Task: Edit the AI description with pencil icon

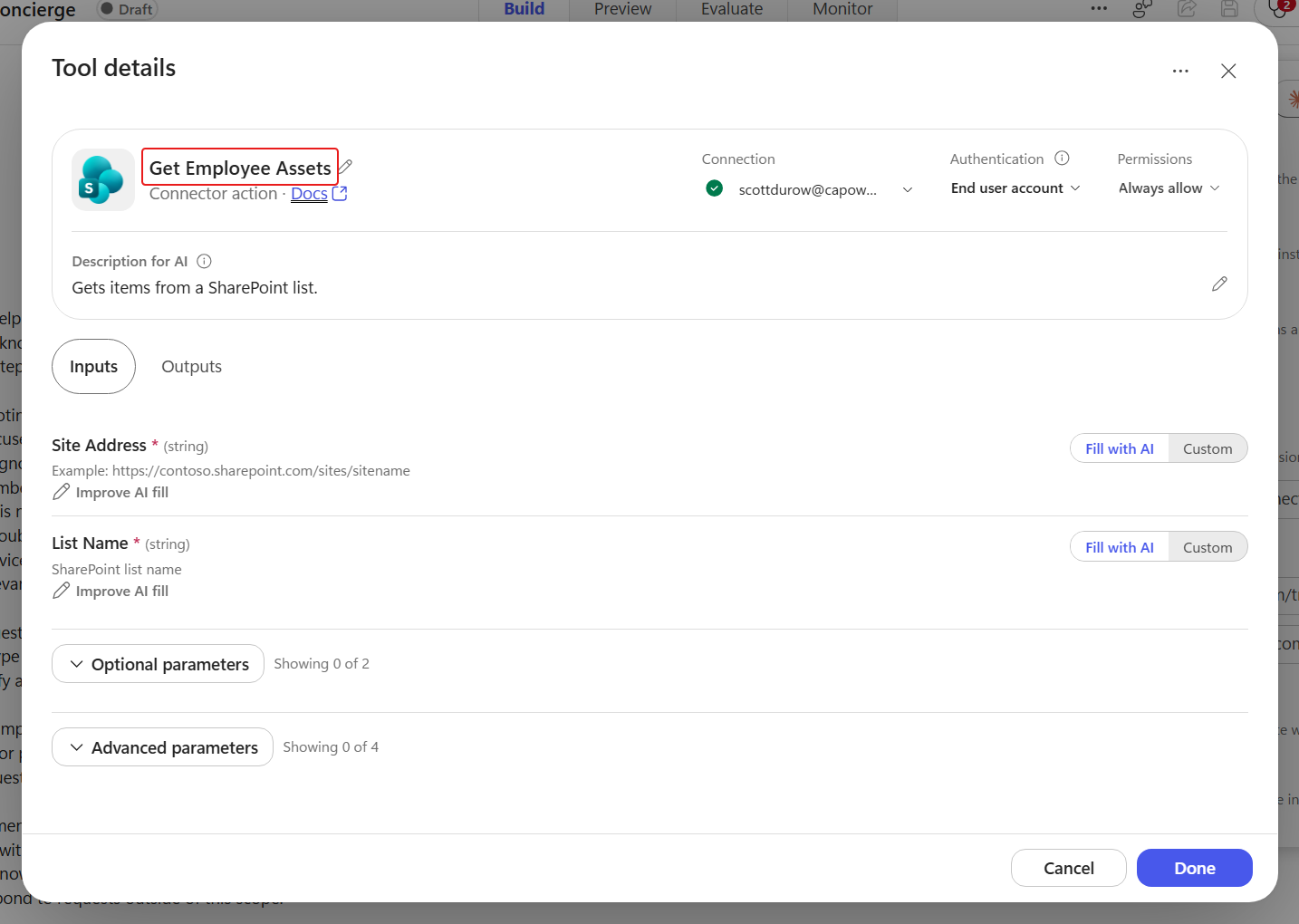Action: tap(1219, 284)
